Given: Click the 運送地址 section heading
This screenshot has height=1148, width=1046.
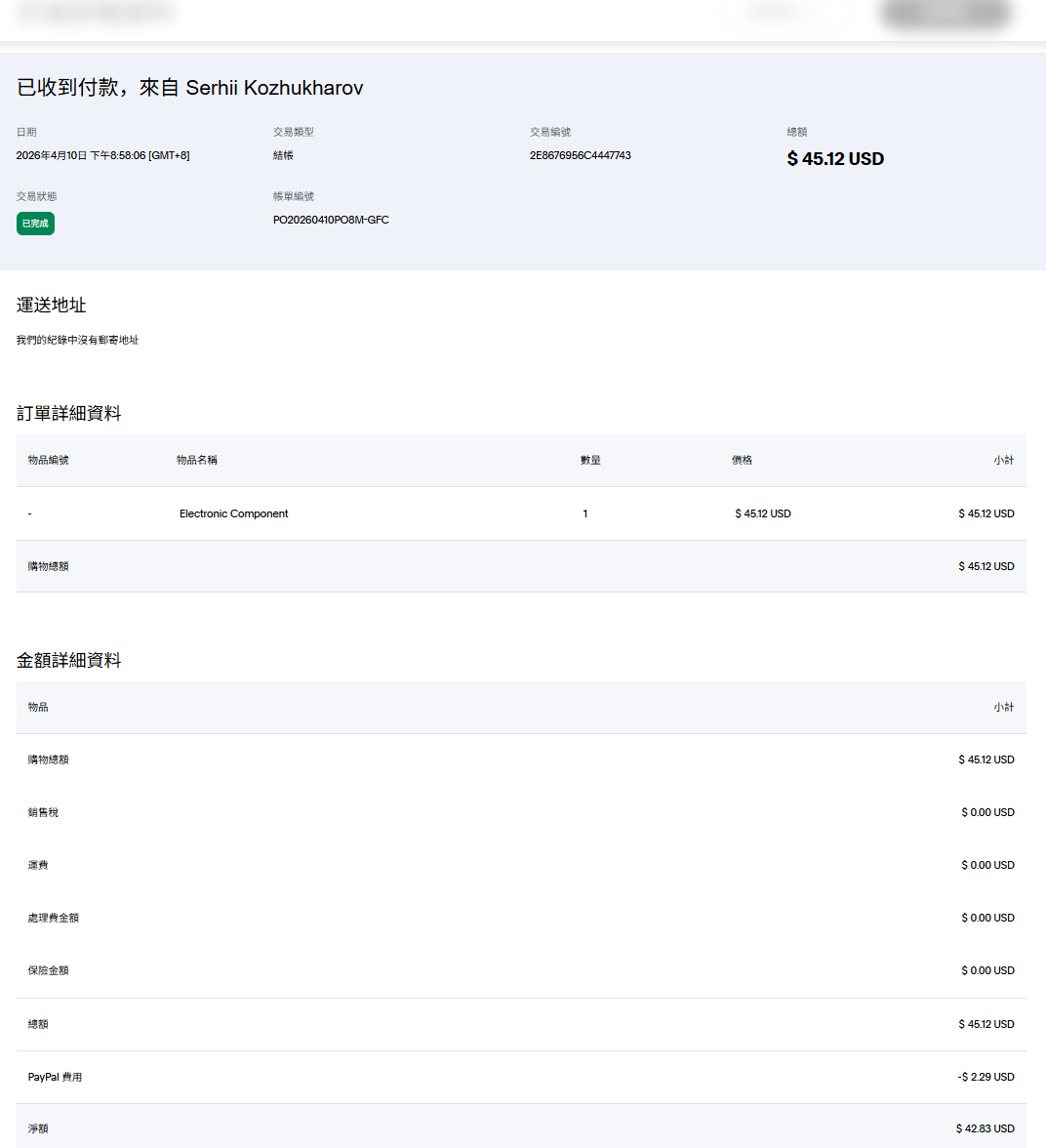Looking at the screenshot, I should coord(52,306).
